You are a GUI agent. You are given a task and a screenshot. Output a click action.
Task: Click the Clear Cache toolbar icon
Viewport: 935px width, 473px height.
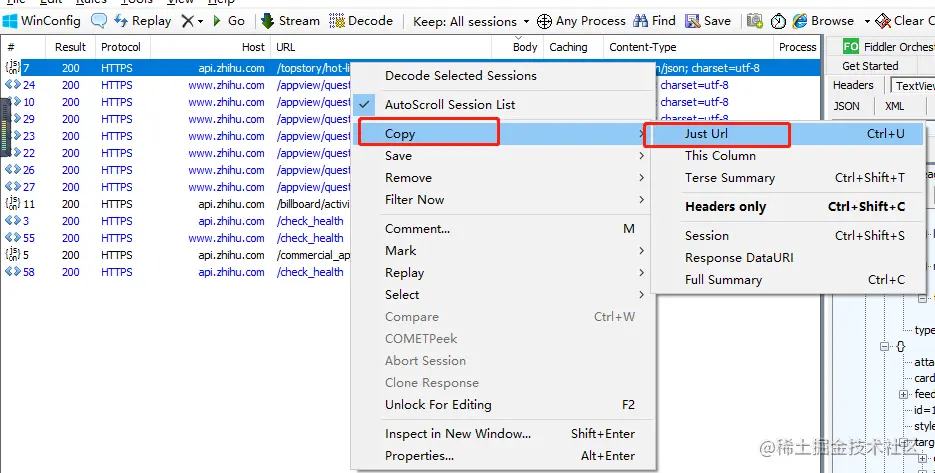[x=883, y=21]
